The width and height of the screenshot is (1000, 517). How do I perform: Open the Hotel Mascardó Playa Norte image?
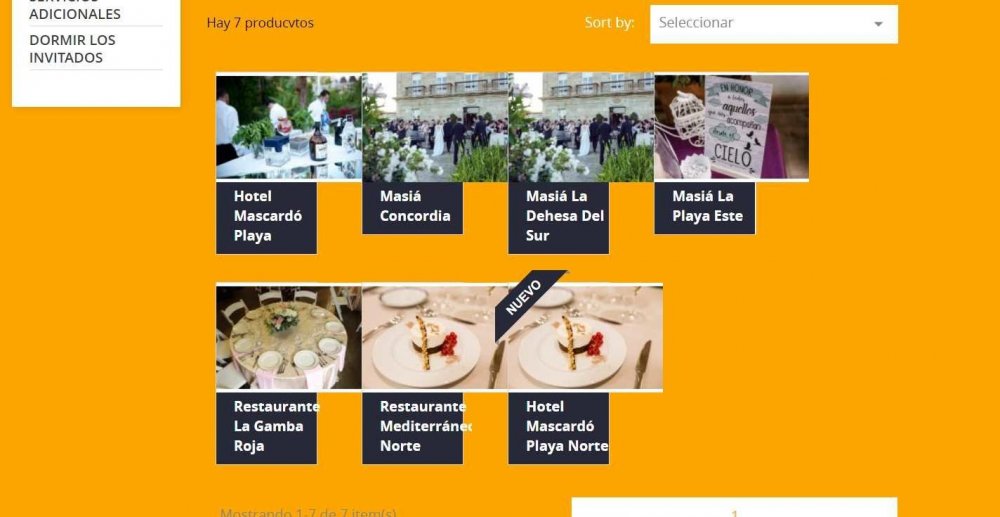pos(585,337)
